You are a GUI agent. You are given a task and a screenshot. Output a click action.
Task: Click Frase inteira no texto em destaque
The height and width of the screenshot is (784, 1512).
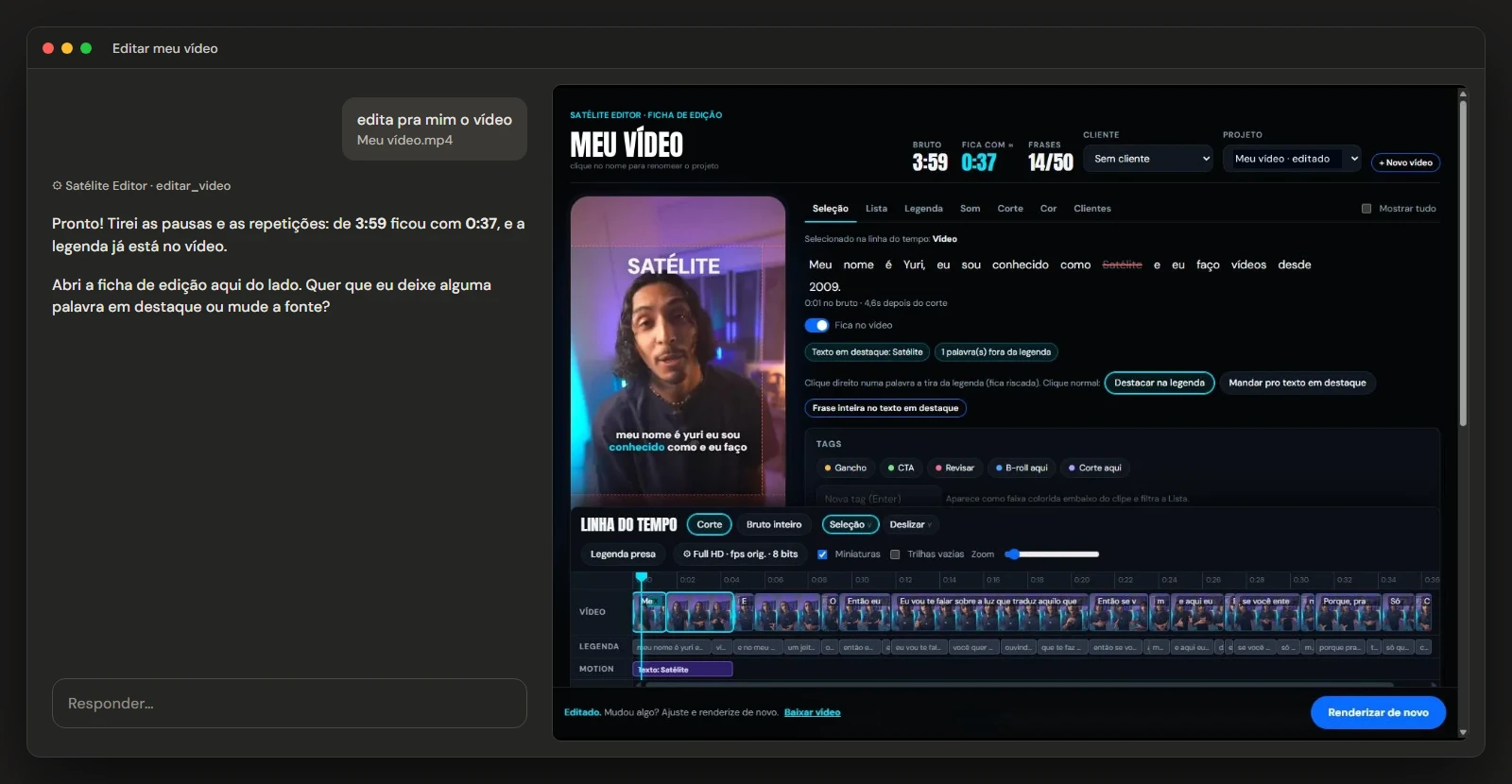885,408
